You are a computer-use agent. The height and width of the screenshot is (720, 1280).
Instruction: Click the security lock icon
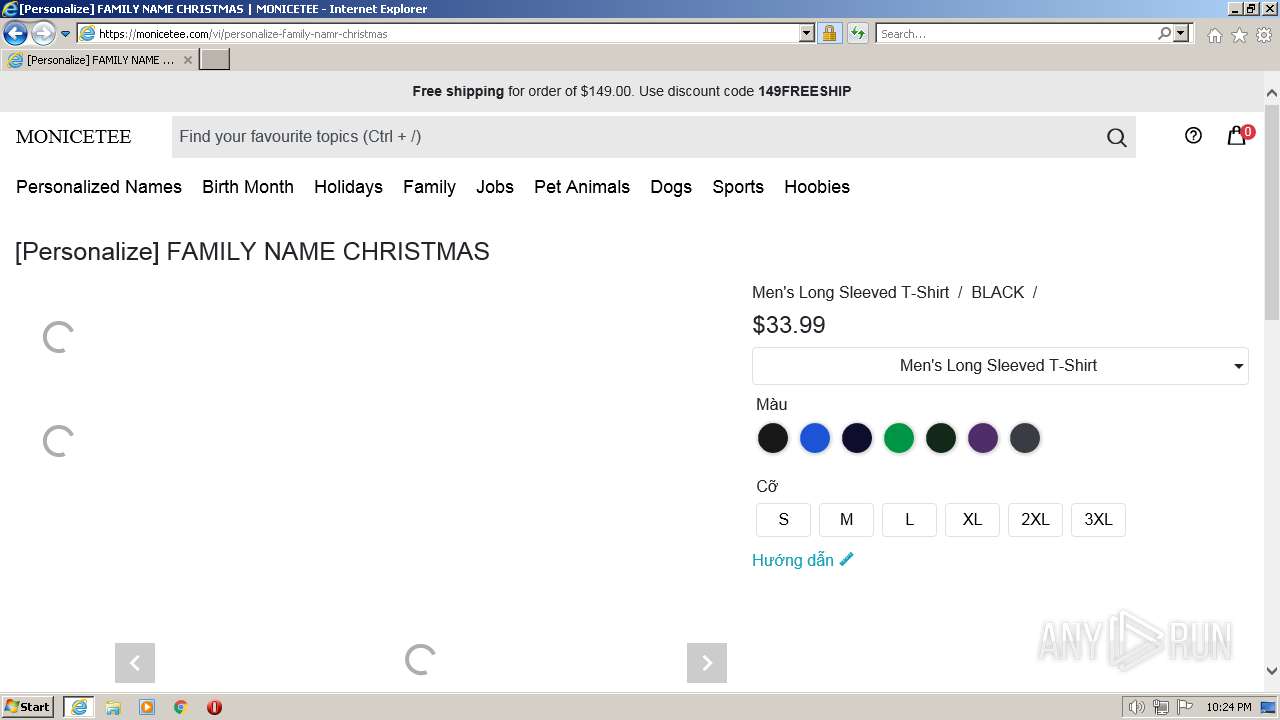tap(829, 33)
